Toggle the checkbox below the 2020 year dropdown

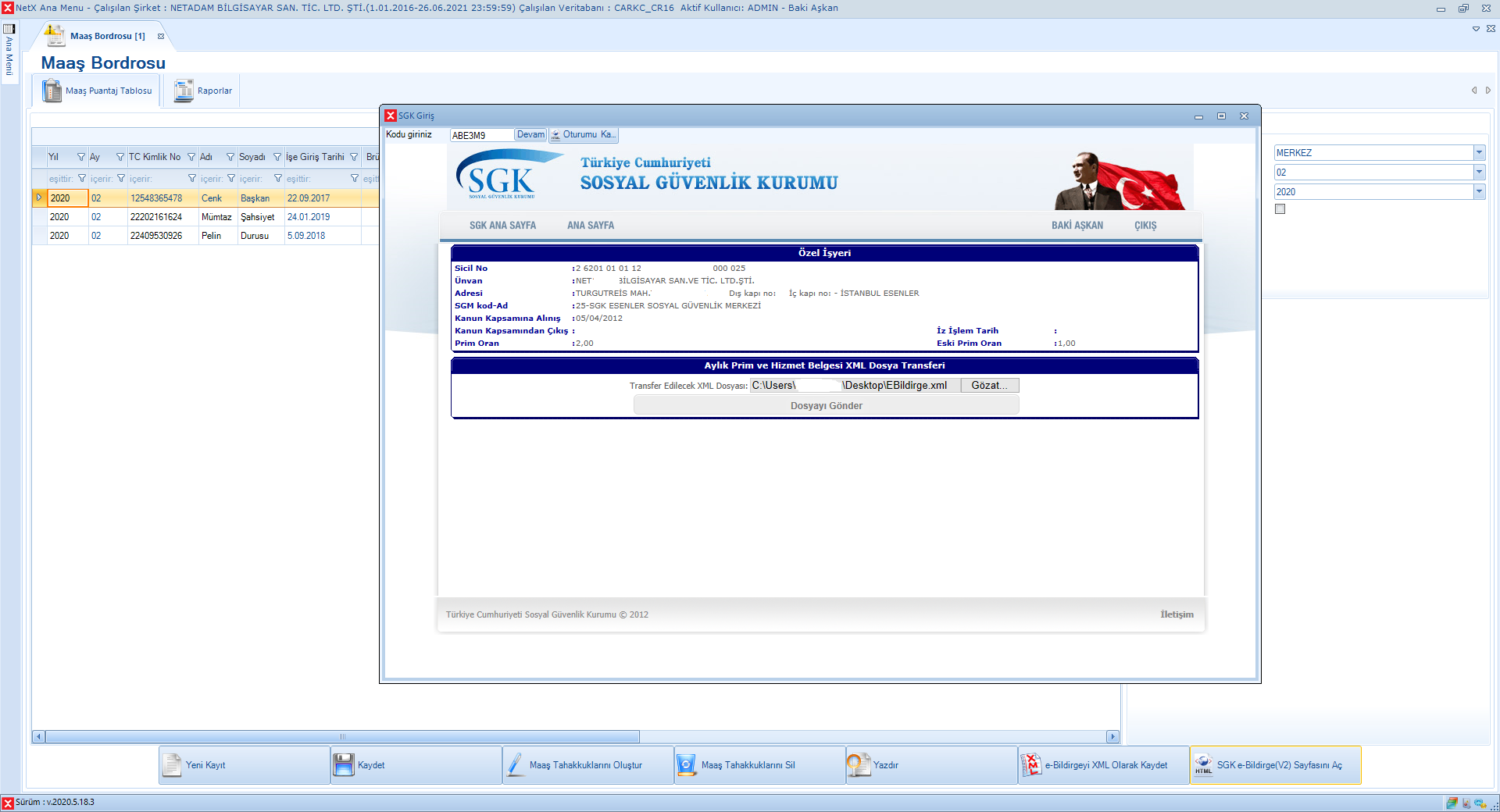1280,208
